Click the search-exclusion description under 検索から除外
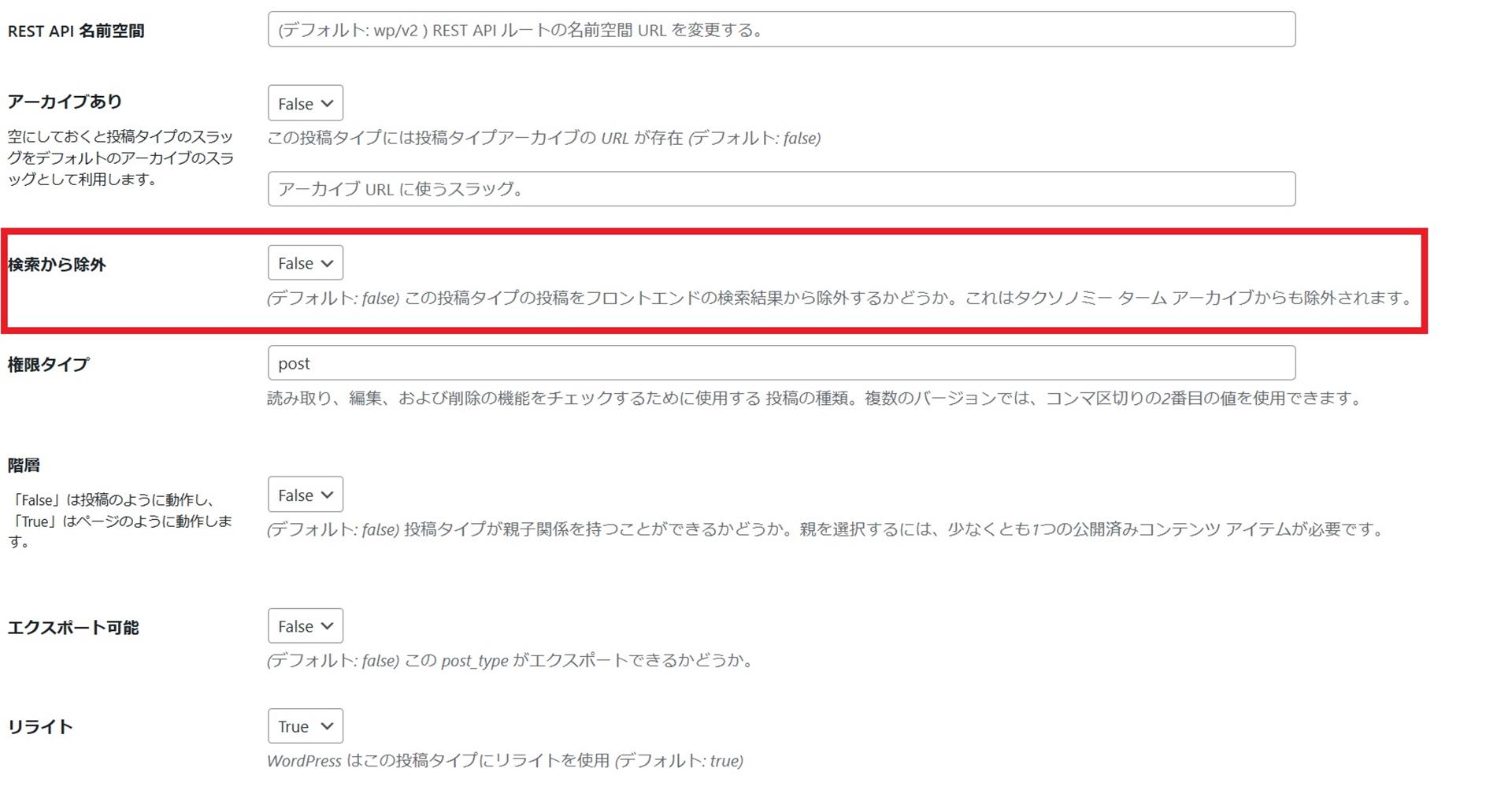1512x794 pixels. pos(839,299)
